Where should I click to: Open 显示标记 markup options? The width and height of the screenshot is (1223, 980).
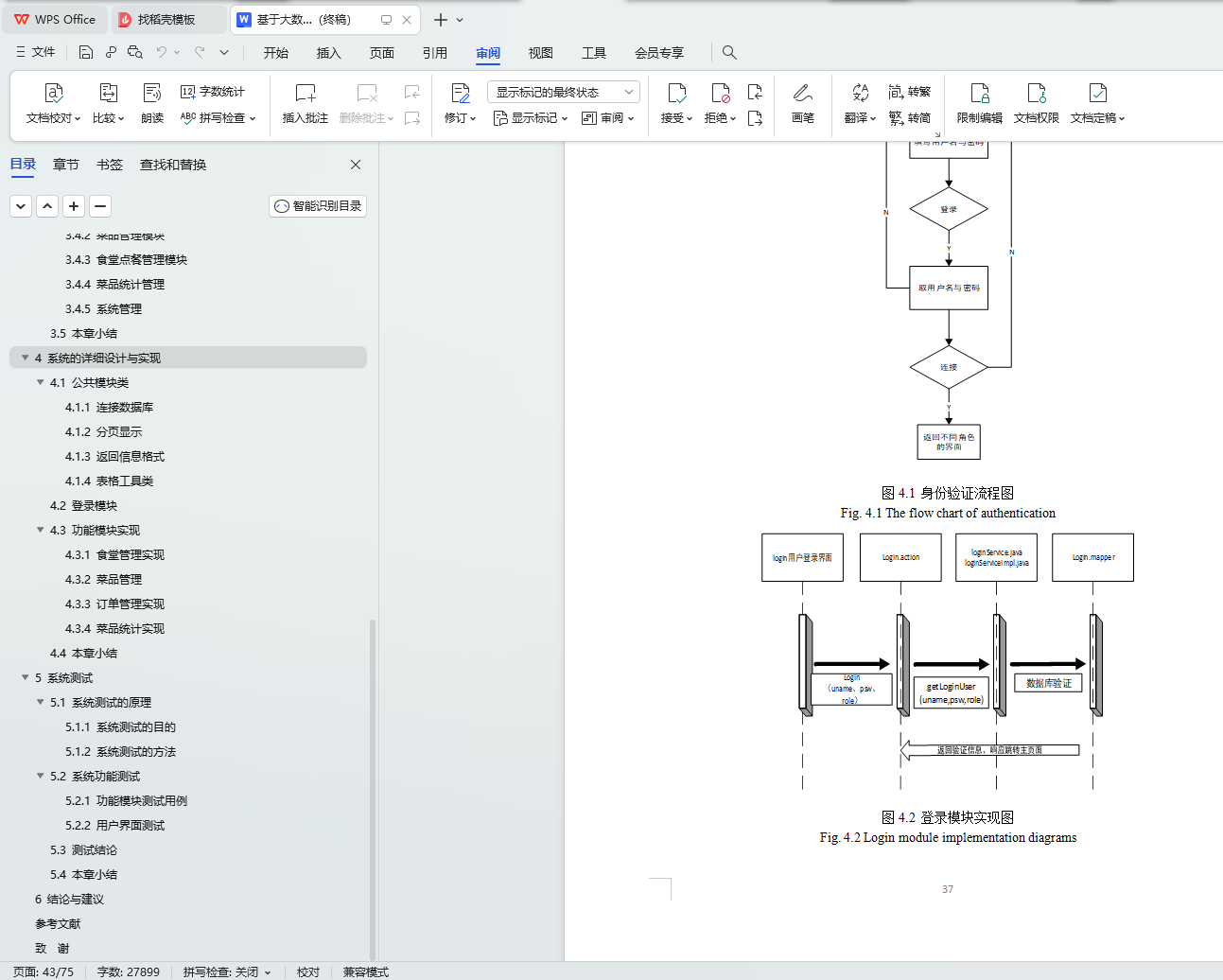[531, 118]
